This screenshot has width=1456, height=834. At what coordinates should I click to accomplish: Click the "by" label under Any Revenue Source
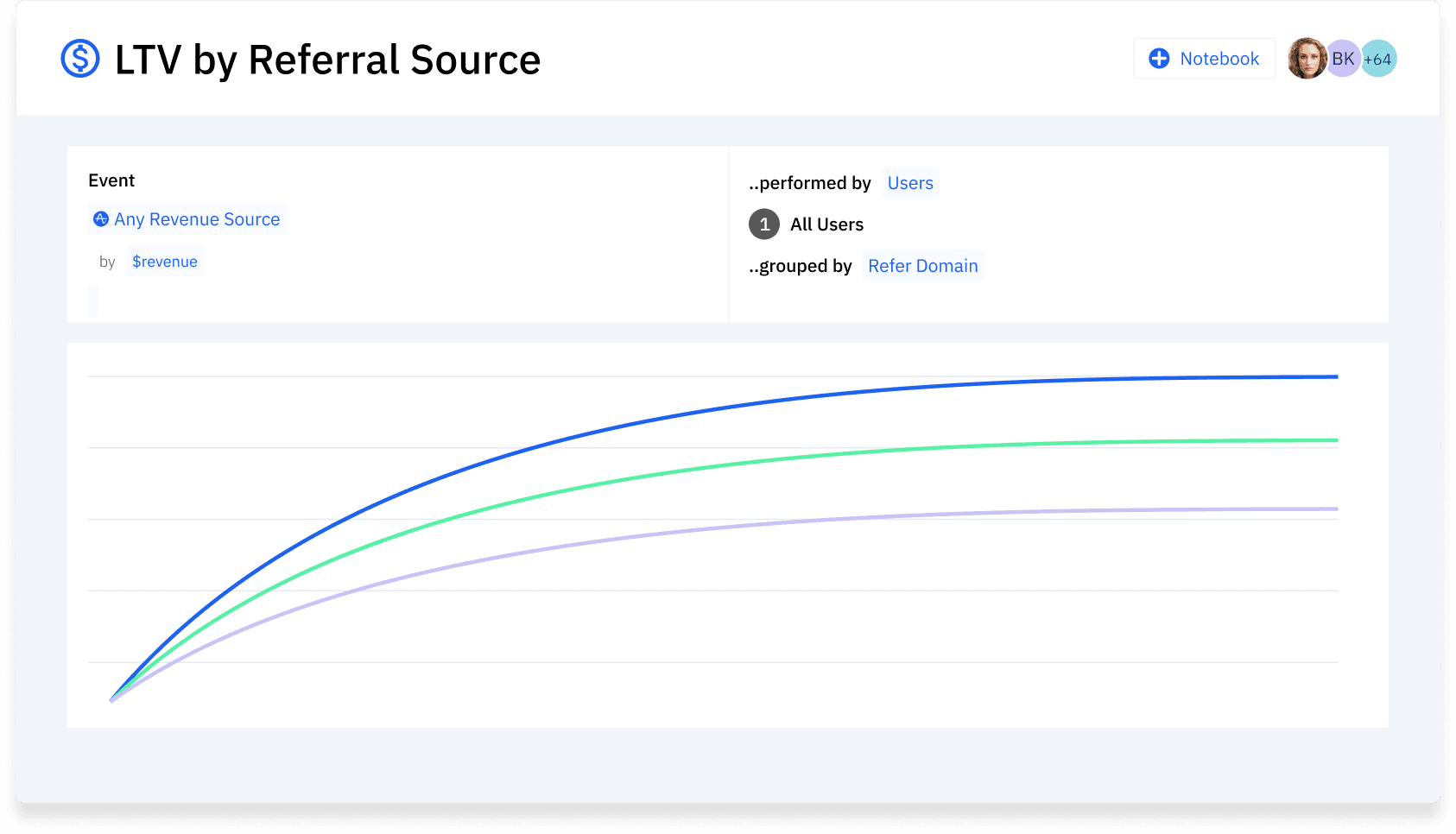pyautogui.click(x=107, y=261)
